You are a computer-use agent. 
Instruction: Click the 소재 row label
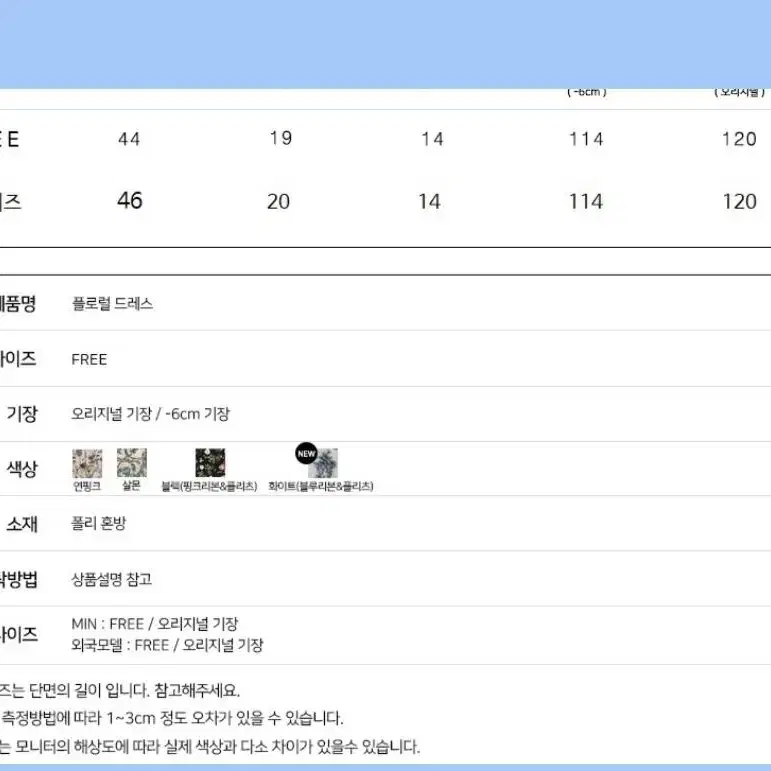click(x=22, y=524)
